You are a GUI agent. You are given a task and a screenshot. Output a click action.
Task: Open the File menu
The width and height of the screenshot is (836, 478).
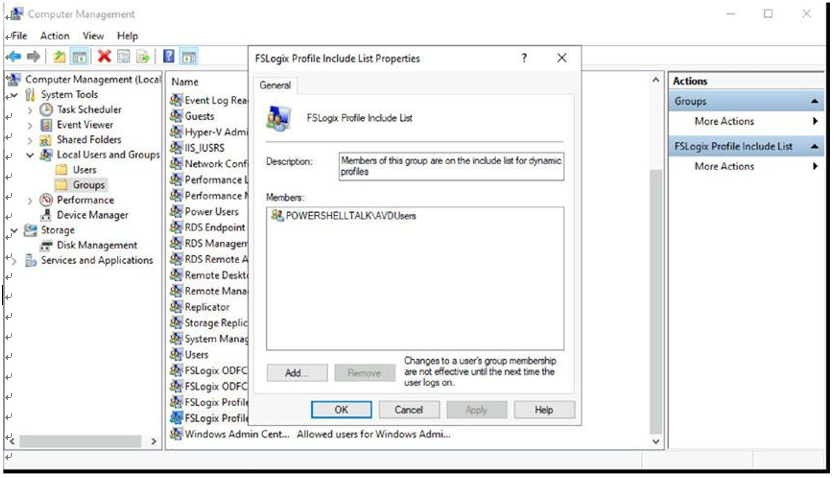click(19, 36)
